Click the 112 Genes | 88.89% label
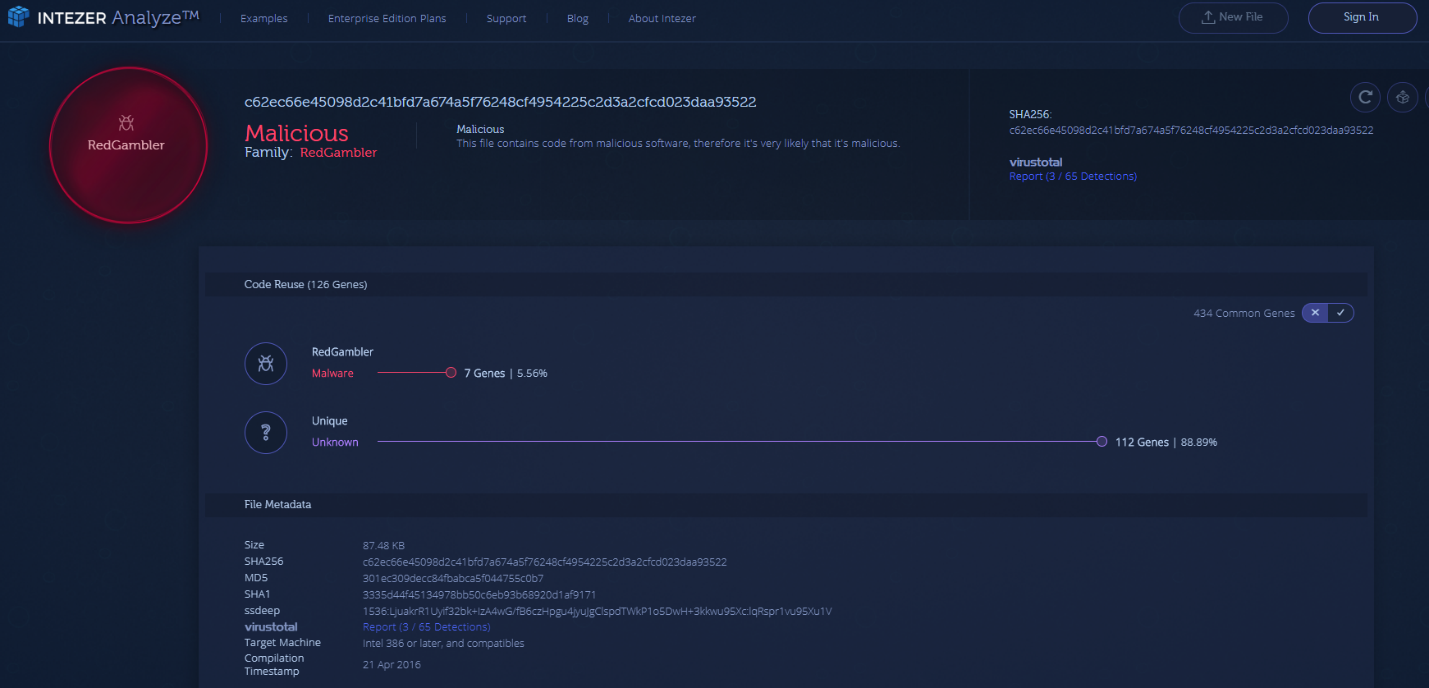 point(1166,442)
